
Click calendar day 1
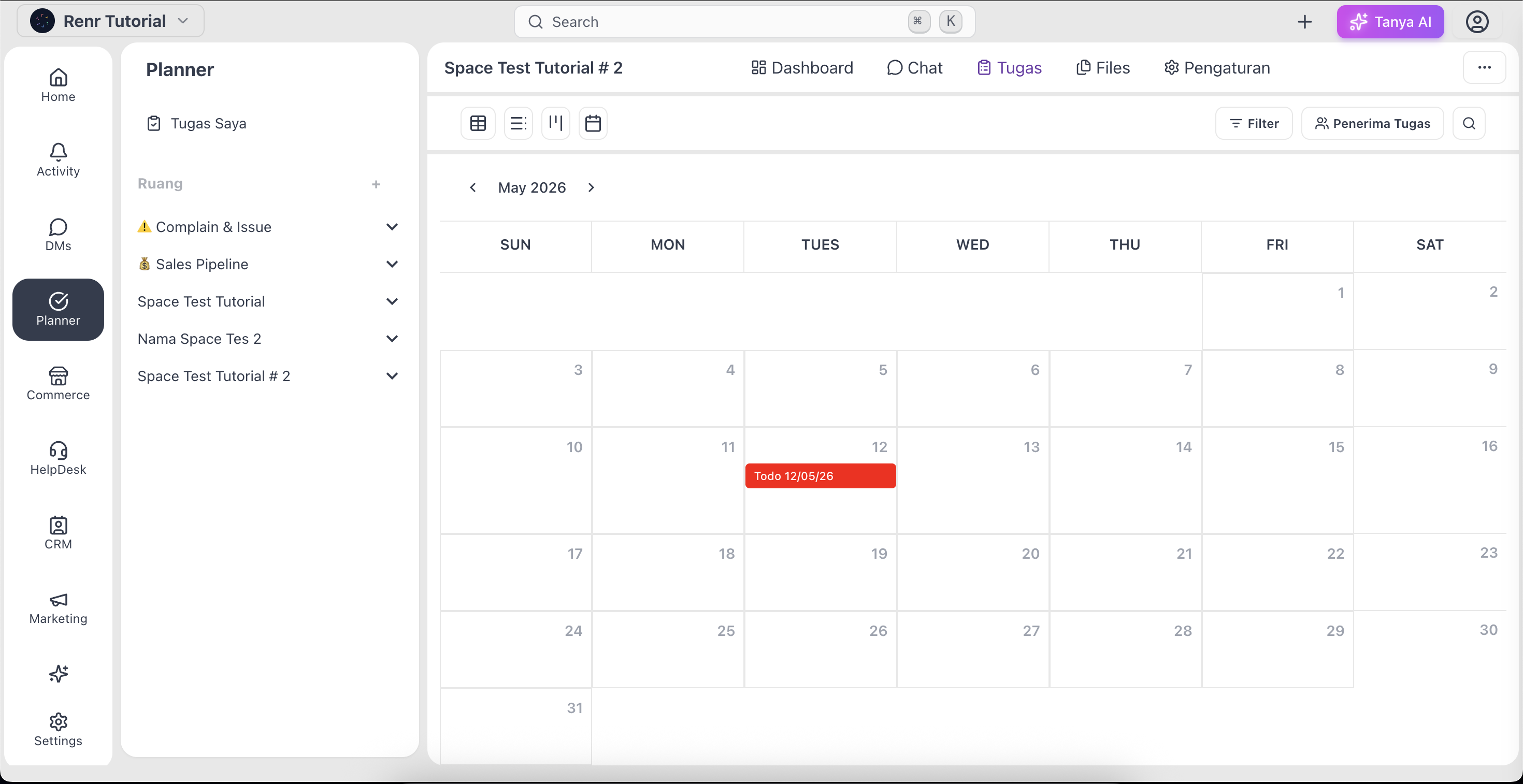pyautogui.click(x=1277, y=311)
